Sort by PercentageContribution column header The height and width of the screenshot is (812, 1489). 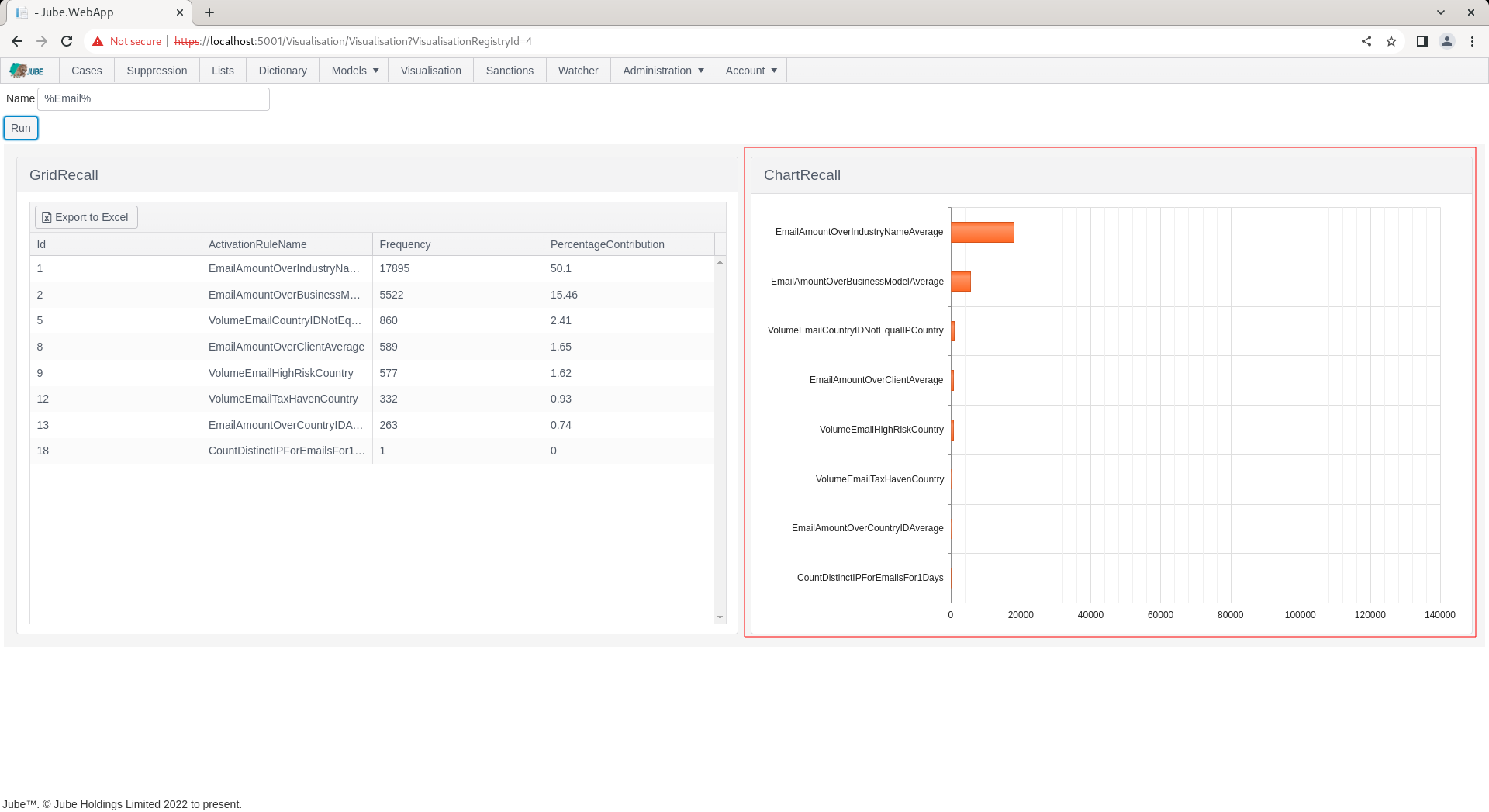pos(629,244)
